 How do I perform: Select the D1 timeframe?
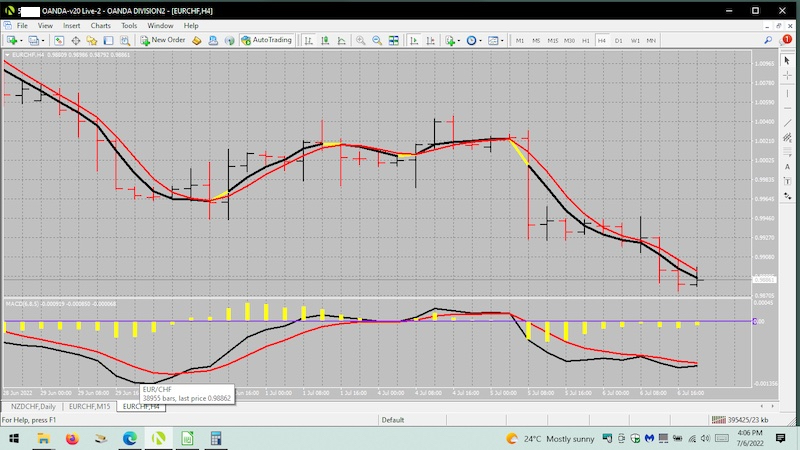tap(618, 40)
